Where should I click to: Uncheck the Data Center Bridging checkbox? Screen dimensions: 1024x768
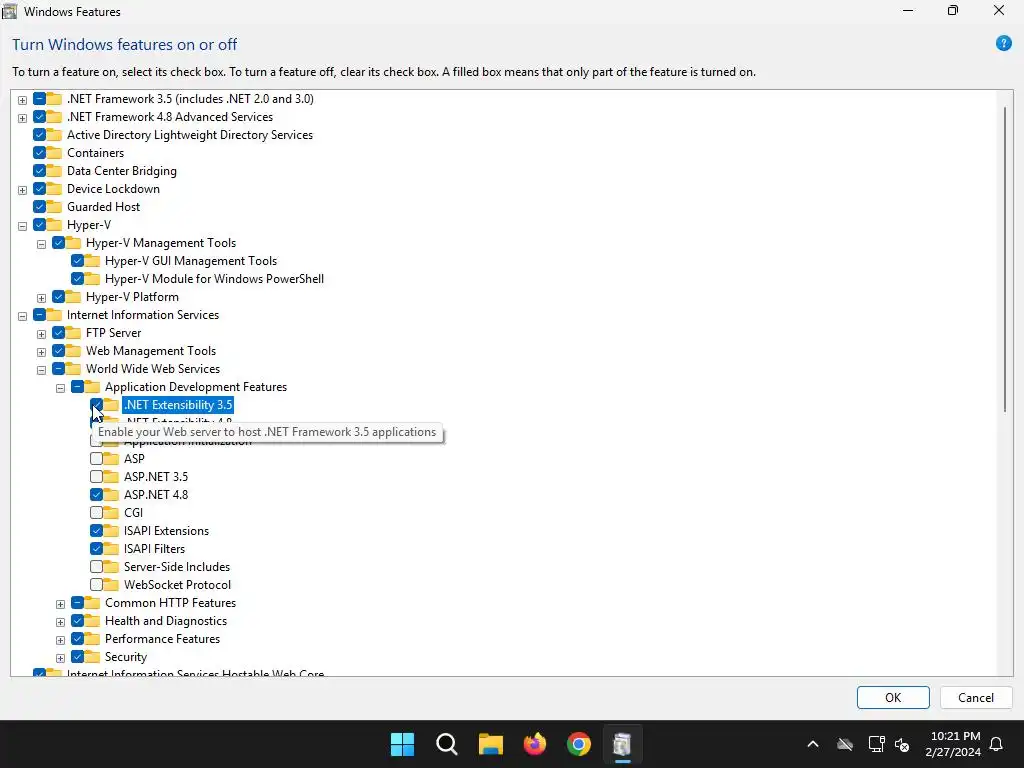tap(39, 170)
